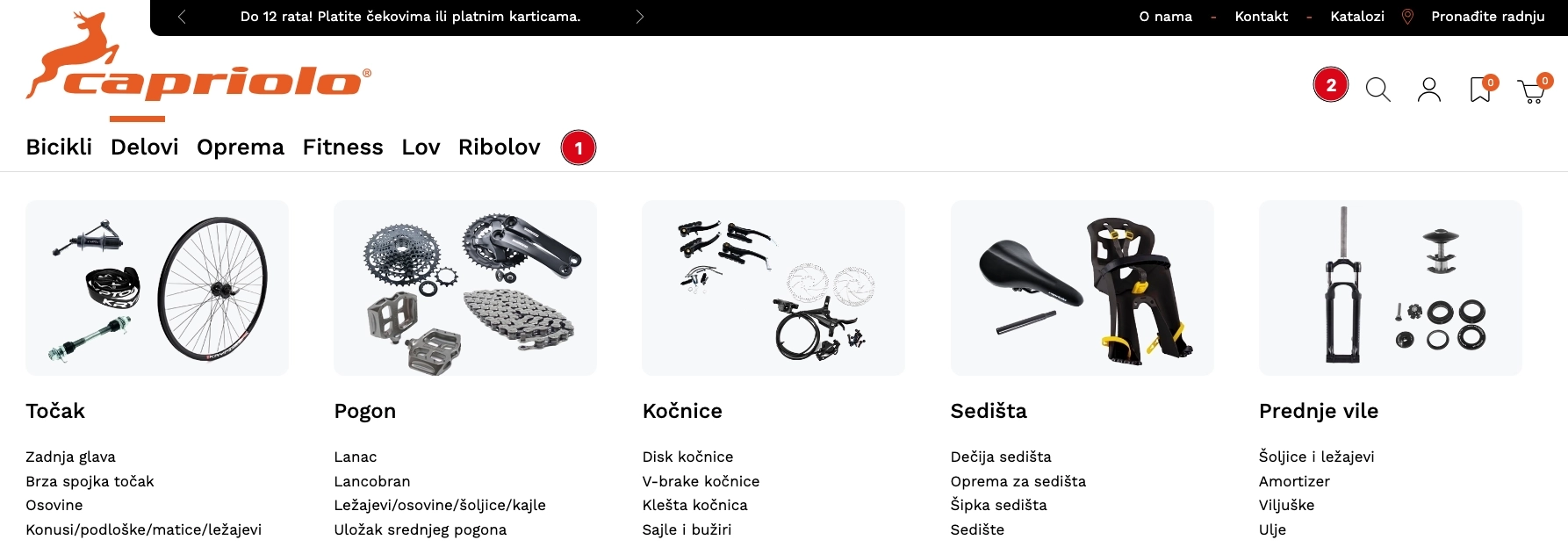The image size is (1568, 547).
Task: Select the Fitness menu item
Action: pyautogui.click(x=342, y=147)
